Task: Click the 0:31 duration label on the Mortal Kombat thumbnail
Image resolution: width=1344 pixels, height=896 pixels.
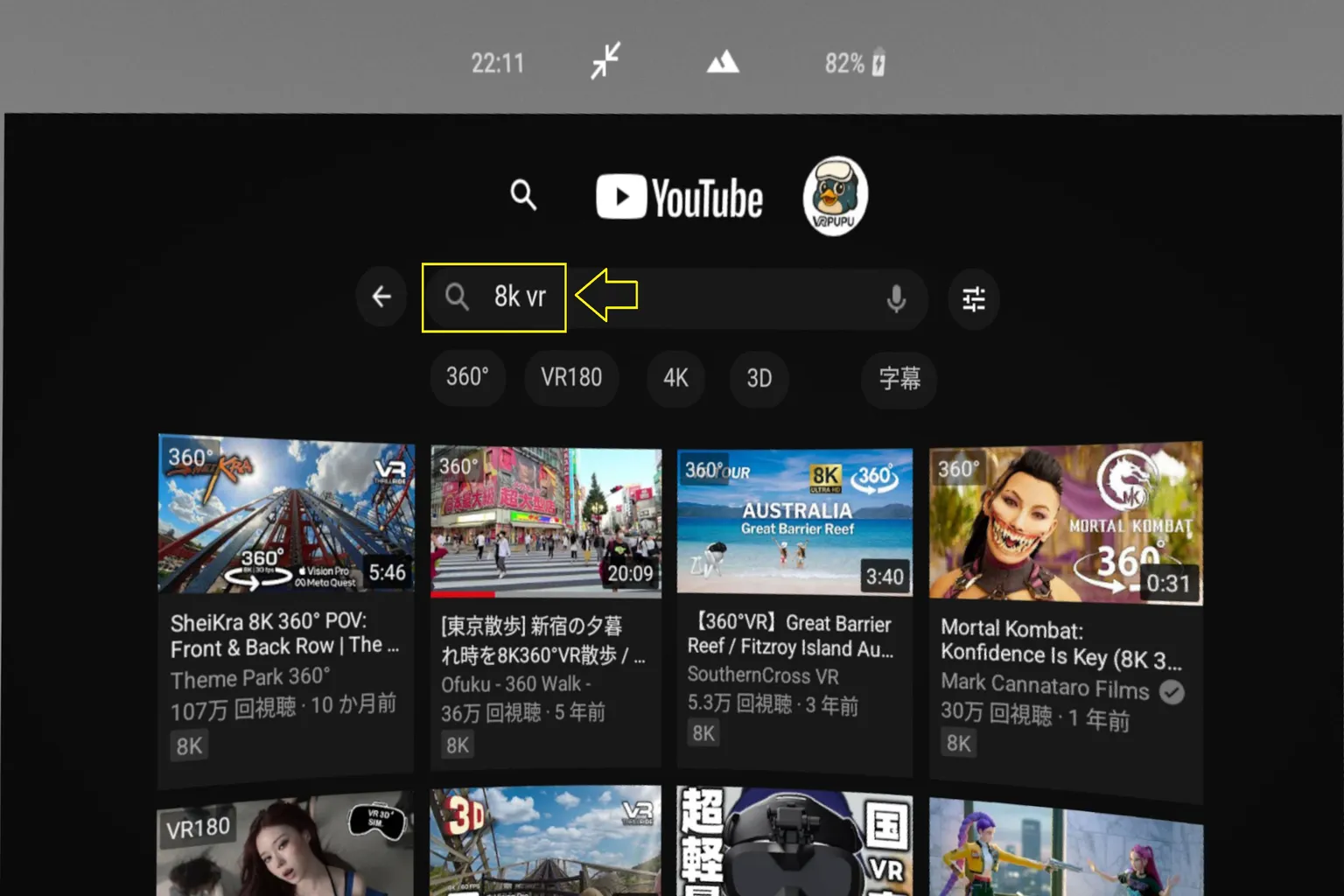Action: pyautogui.click(x=1168, y=583)
